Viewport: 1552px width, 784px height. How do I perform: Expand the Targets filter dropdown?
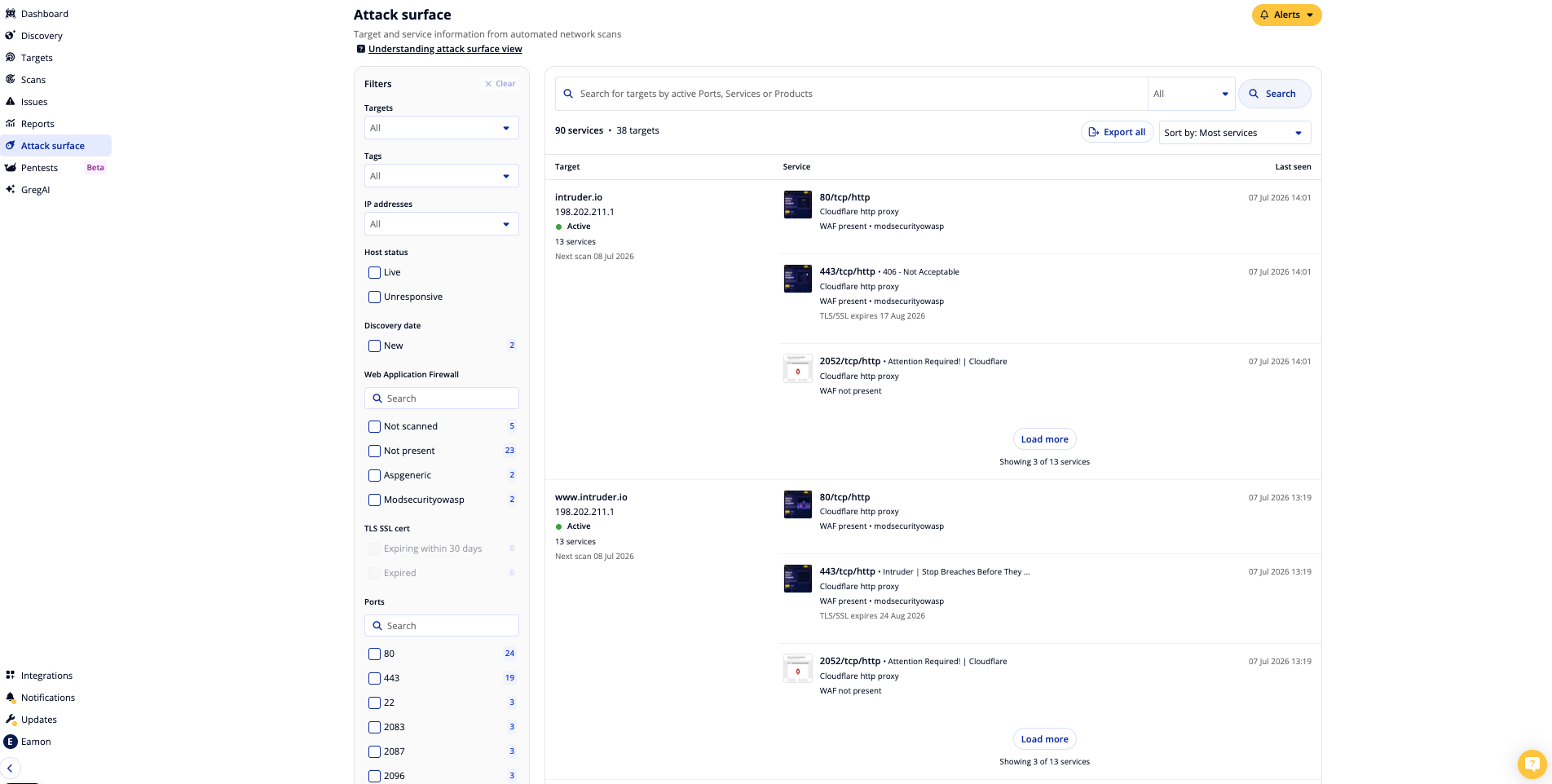click(x=441, y=128)
